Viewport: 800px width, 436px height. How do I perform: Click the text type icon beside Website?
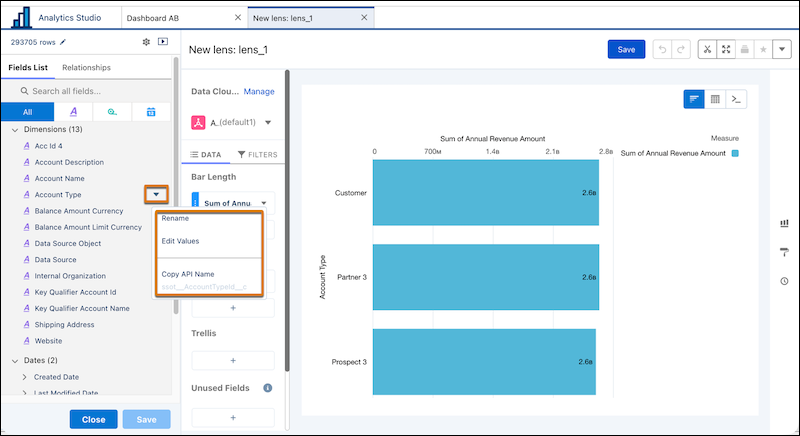[x=27, y=341]
